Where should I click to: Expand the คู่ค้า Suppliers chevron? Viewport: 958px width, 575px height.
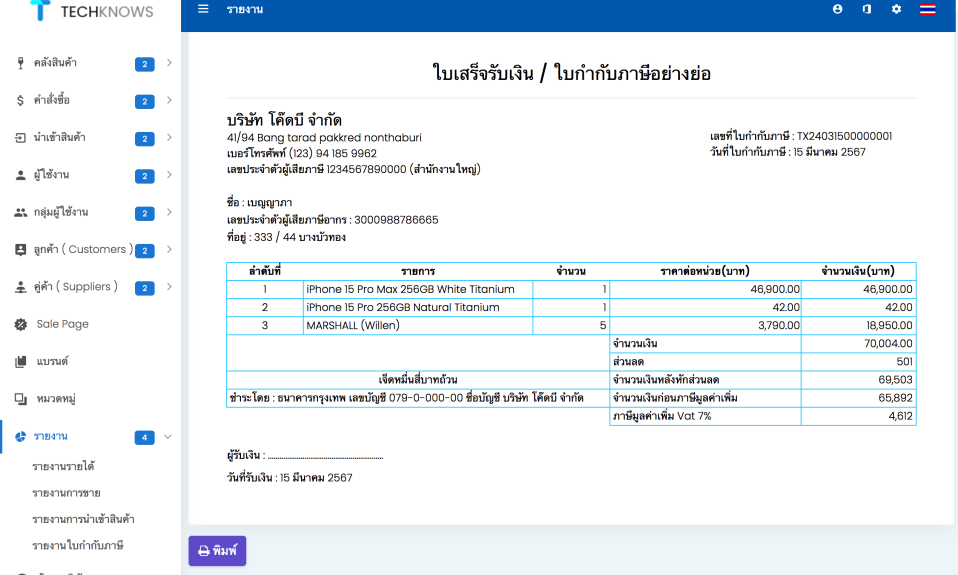(x=169, y=287)
